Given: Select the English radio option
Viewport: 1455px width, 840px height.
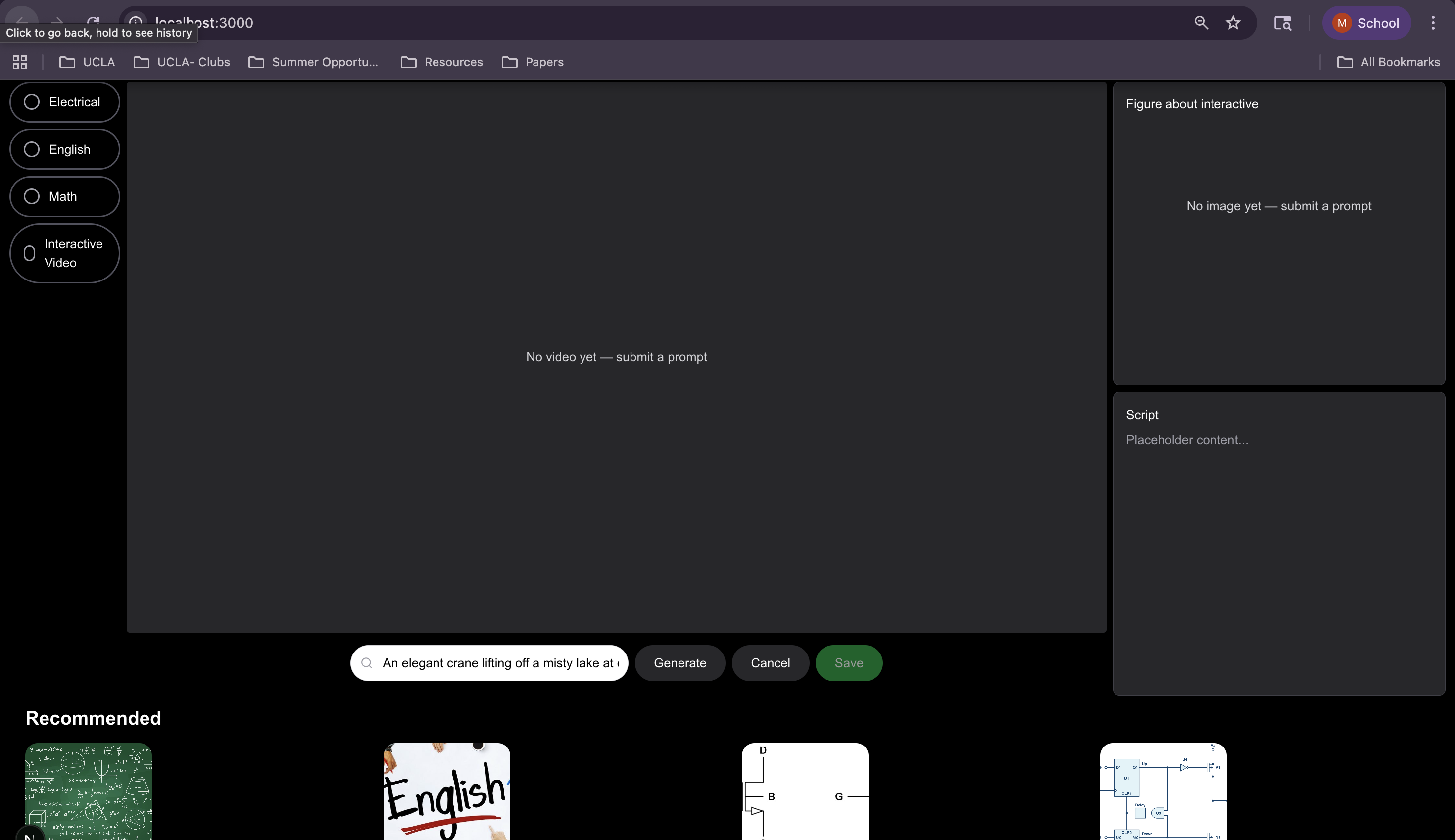Looking at the screenshot, I should (32, 149).
